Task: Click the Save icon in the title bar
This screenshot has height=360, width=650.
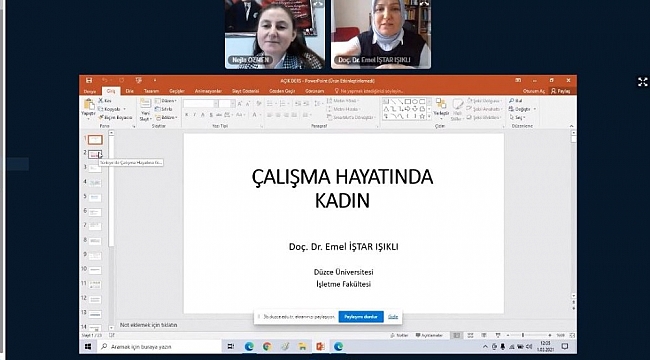Action: 89,80
